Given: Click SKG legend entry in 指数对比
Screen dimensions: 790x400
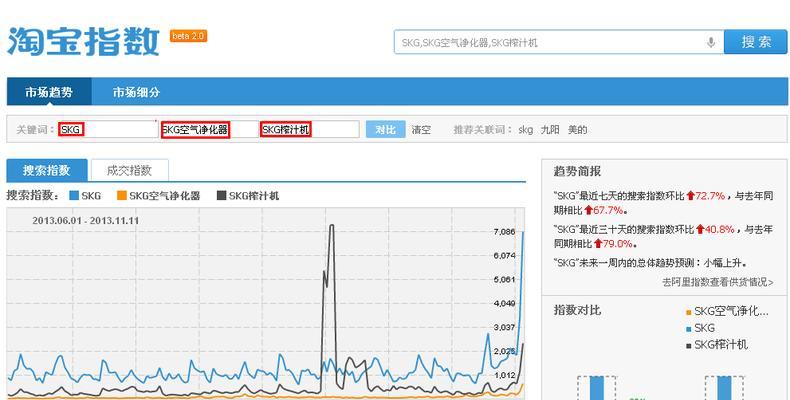Looking at the screenshot, I should [700, 328].
